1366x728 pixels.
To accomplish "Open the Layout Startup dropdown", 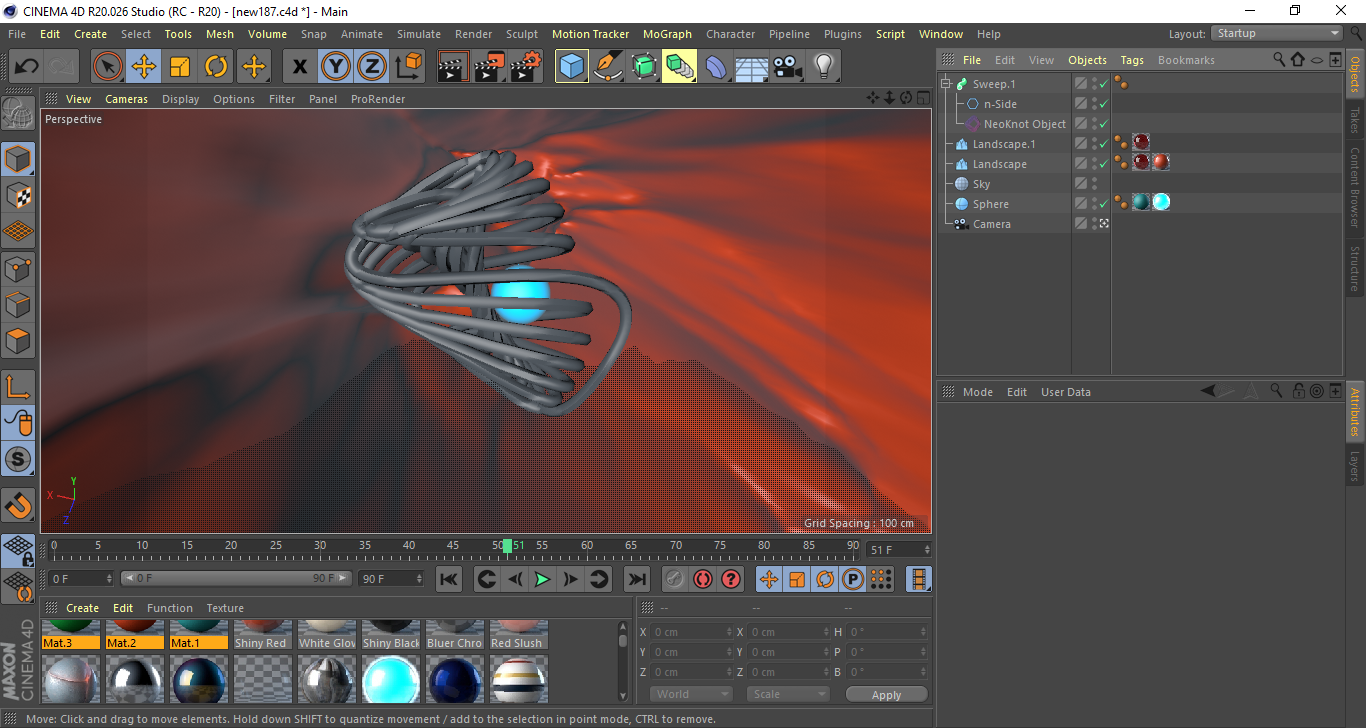I will 1277,34.
